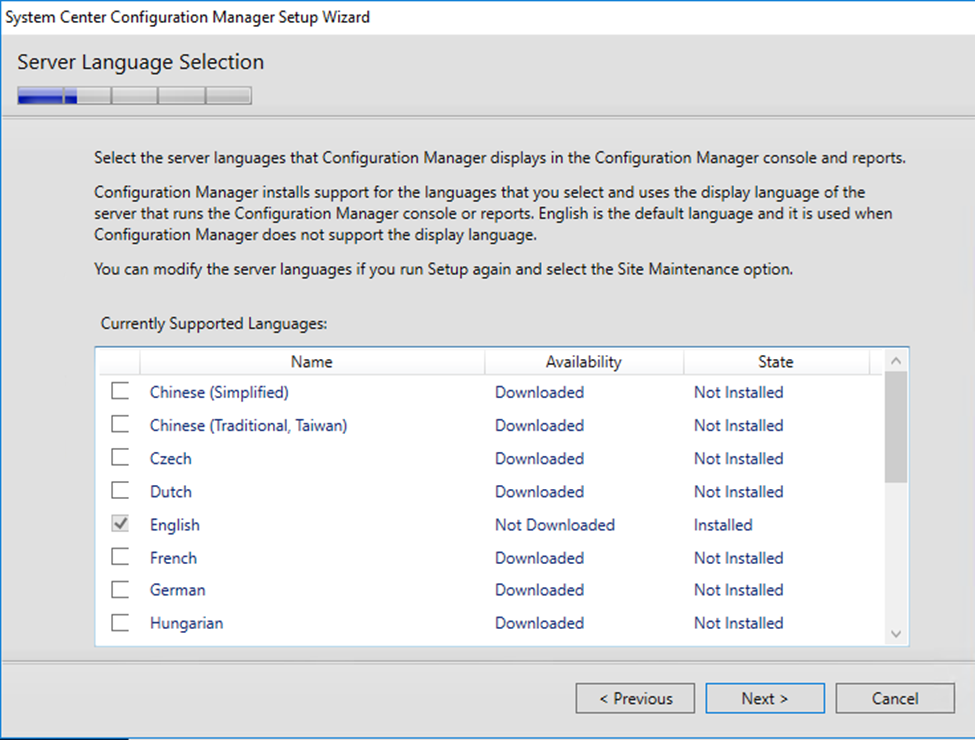This screenshot has width=975, height=740.
Task: Enable the German language checkbox
Action: 120,590
